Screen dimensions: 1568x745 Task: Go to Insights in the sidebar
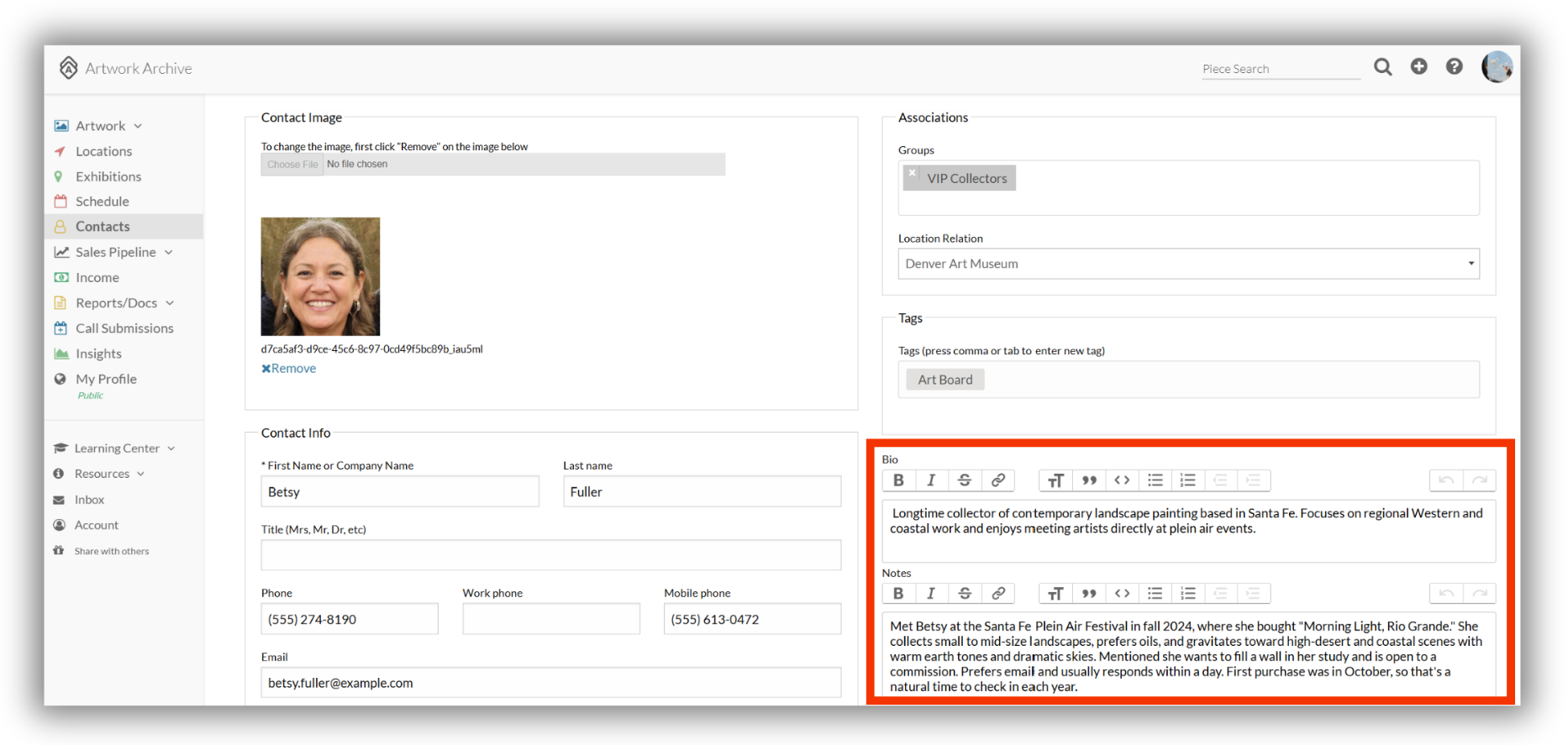tap(98, 354)
